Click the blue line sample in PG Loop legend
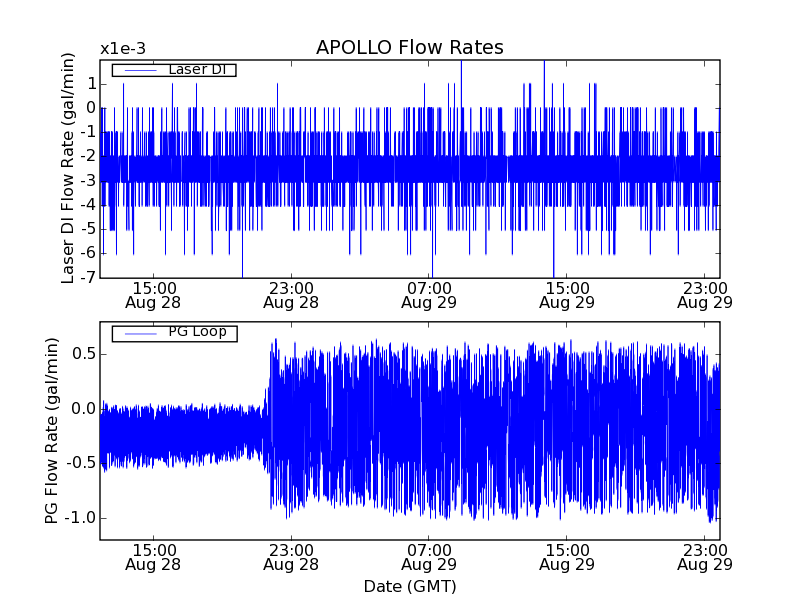800x600 pixels. tap(140, 333)
